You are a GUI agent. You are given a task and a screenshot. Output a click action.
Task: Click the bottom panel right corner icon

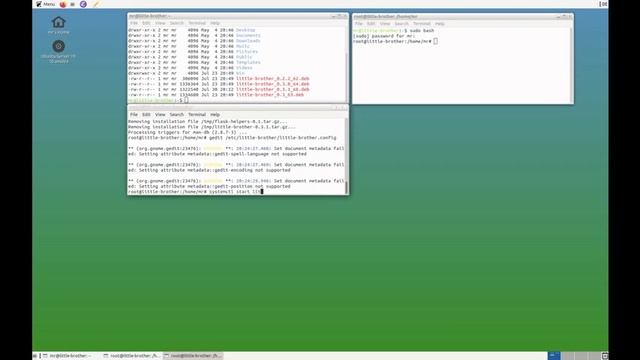[x=605, y=356]
